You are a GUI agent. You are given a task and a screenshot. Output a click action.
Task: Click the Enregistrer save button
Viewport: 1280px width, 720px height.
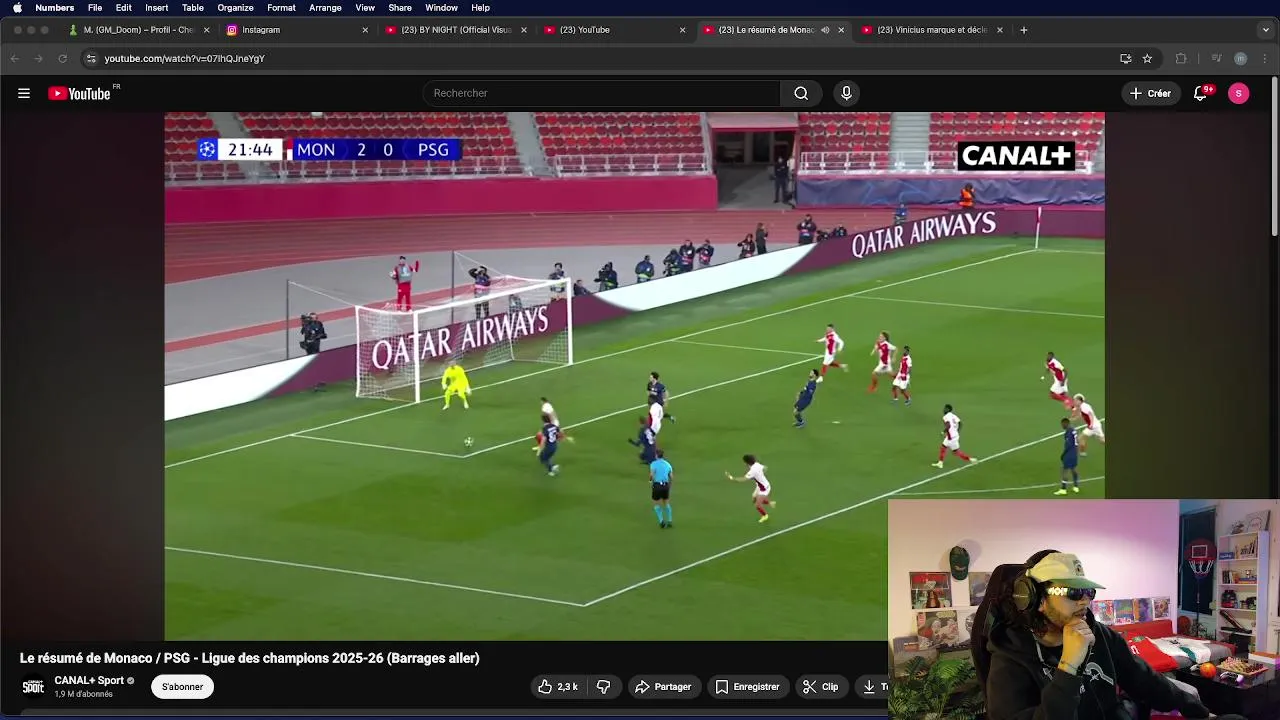747,687
